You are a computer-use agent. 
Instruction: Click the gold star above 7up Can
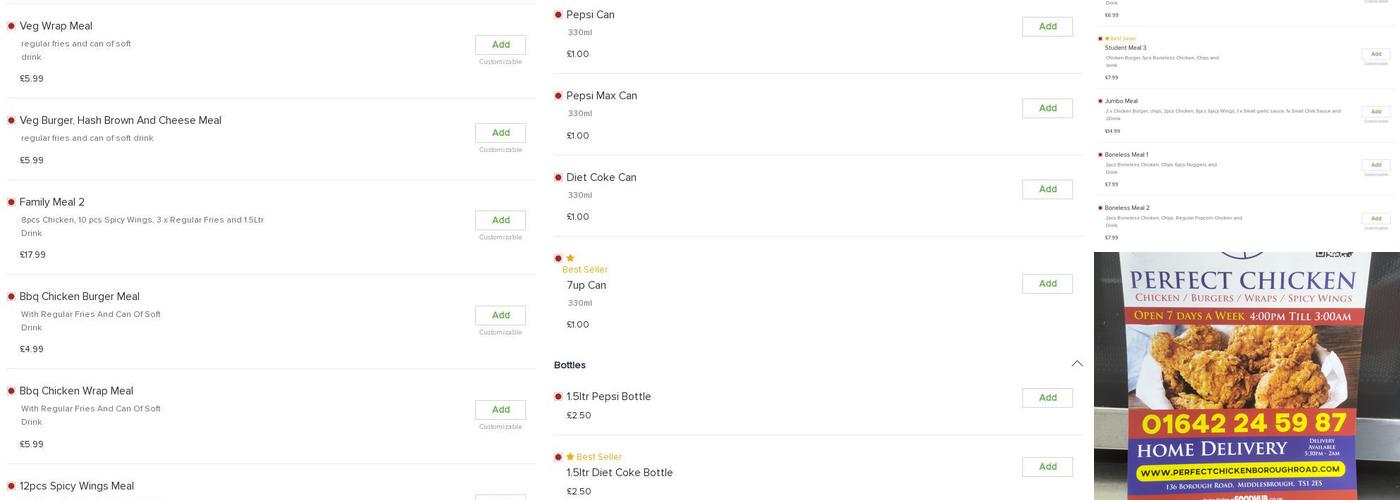(x=570, y=258)
